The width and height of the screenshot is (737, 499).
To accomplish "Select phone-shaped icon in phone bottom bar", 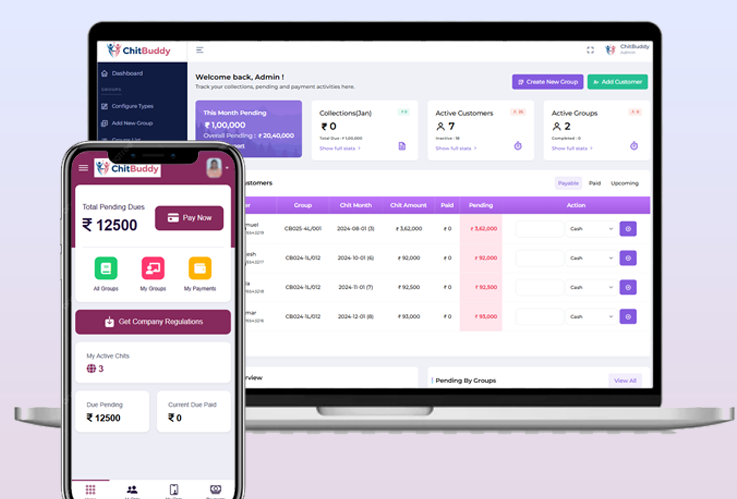I will [173, 490].
